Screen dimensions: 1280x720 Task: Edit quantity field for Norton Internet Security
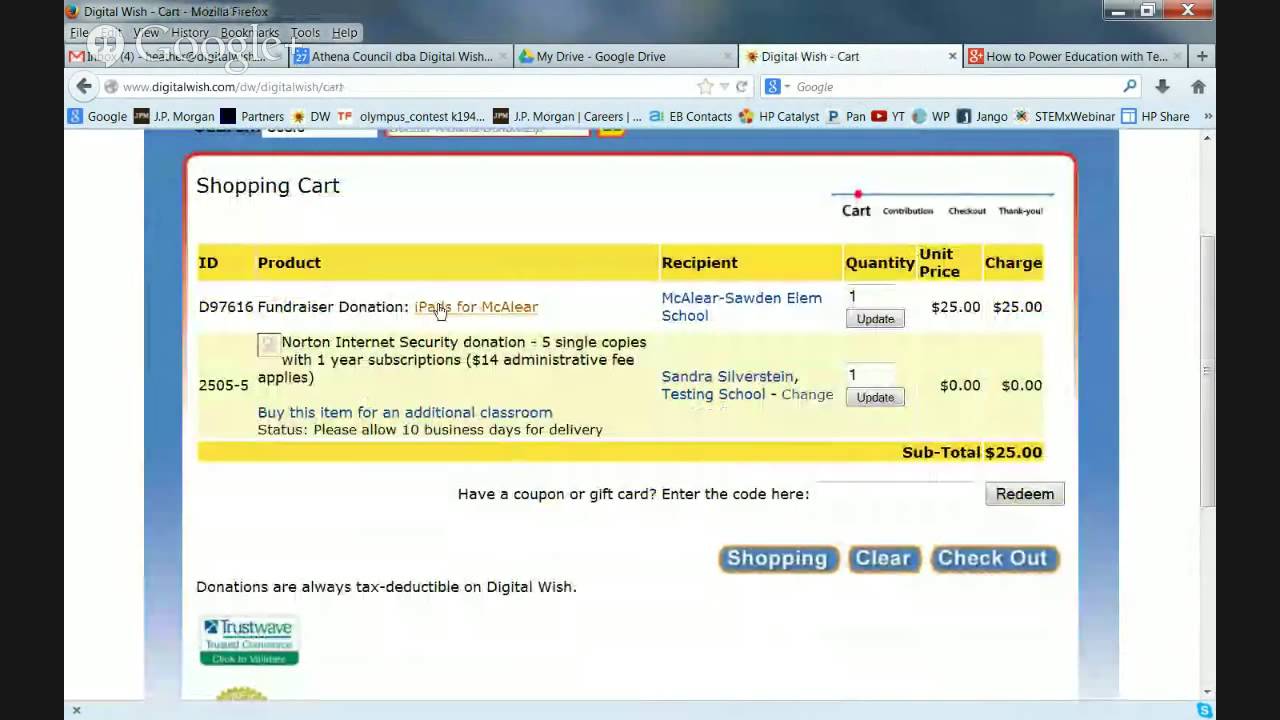[x=870, y=374]
